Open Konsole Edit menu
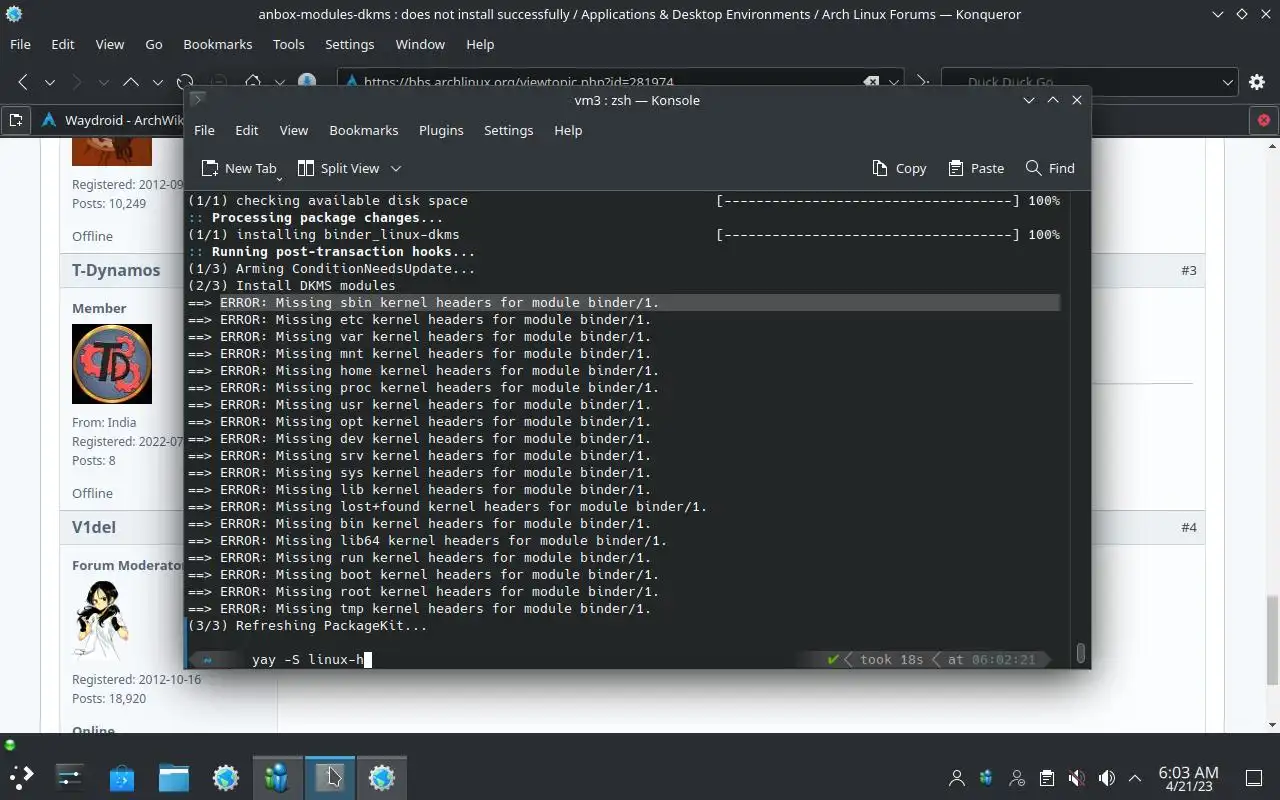The image size is (1280, 800). tap(246, 130)
